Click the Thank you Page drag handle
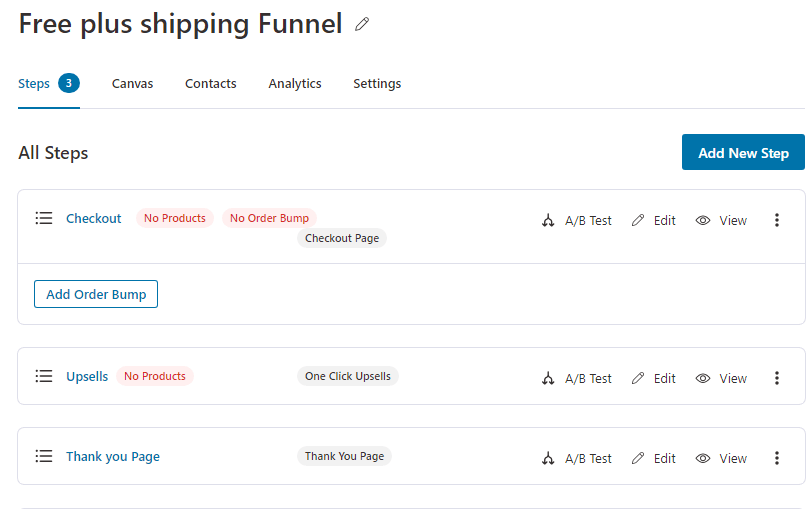811x509 pixels. click(44, 456)
